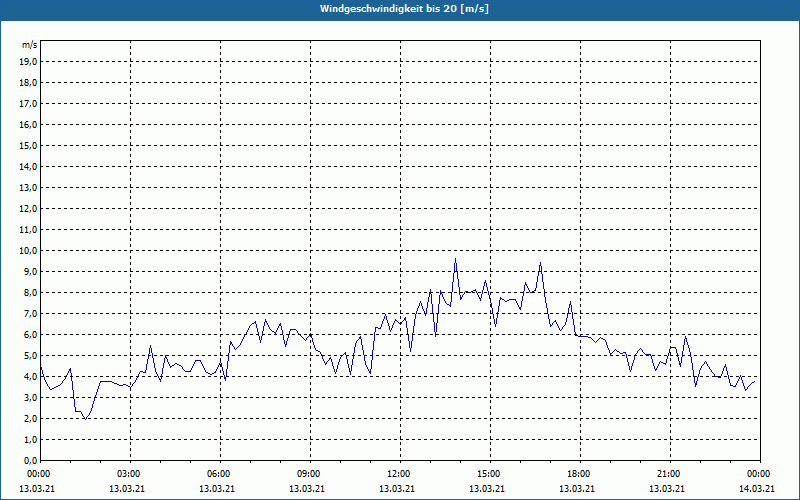800x500 pixels.
Task: Click the date 13.03.21 below 12:00
Action: click(397, 489)
